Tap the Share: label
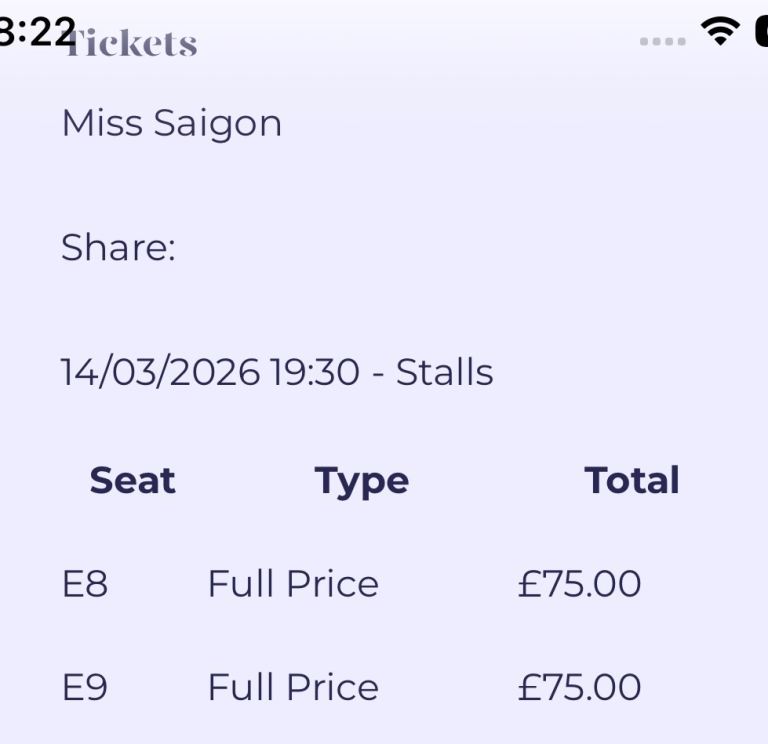The width and height of the screenshot is (768, 744). (x=118, y=248)
